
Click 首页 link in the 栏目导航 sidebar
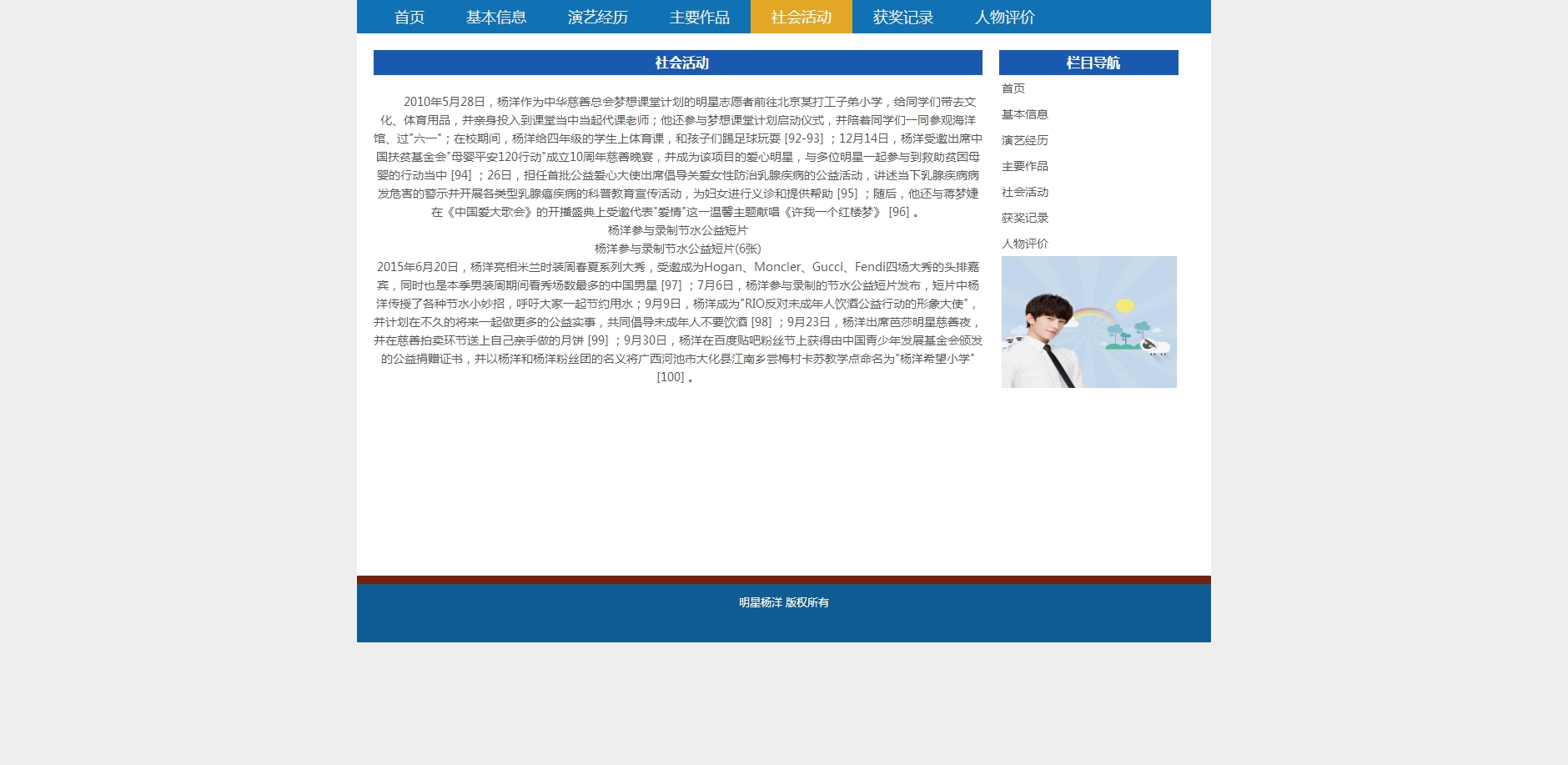pos(1013,88)
